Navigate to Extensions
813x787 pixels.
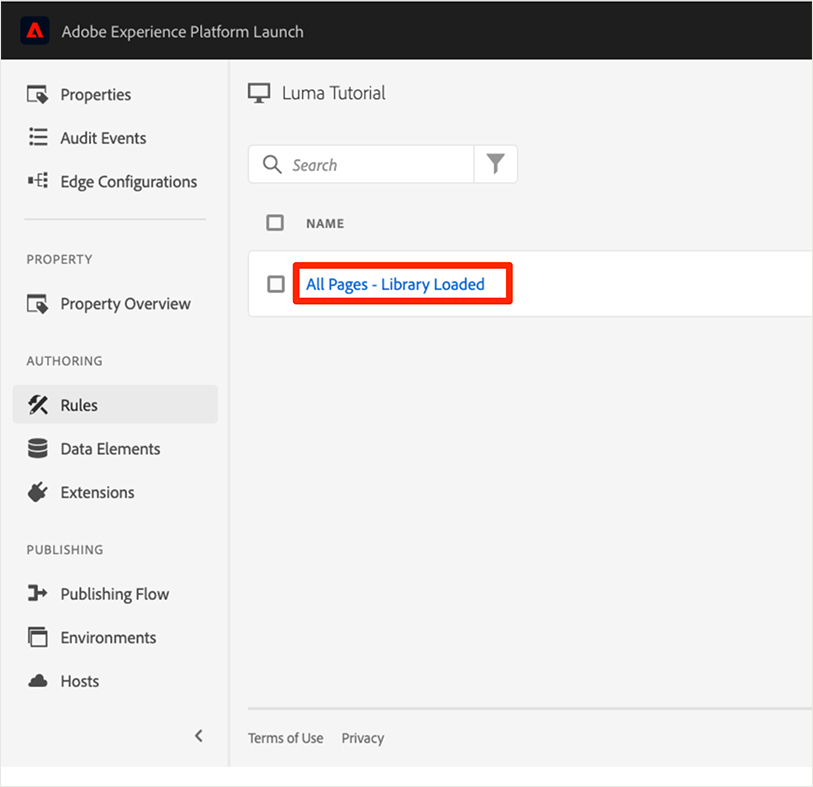(x=97, y=492)
